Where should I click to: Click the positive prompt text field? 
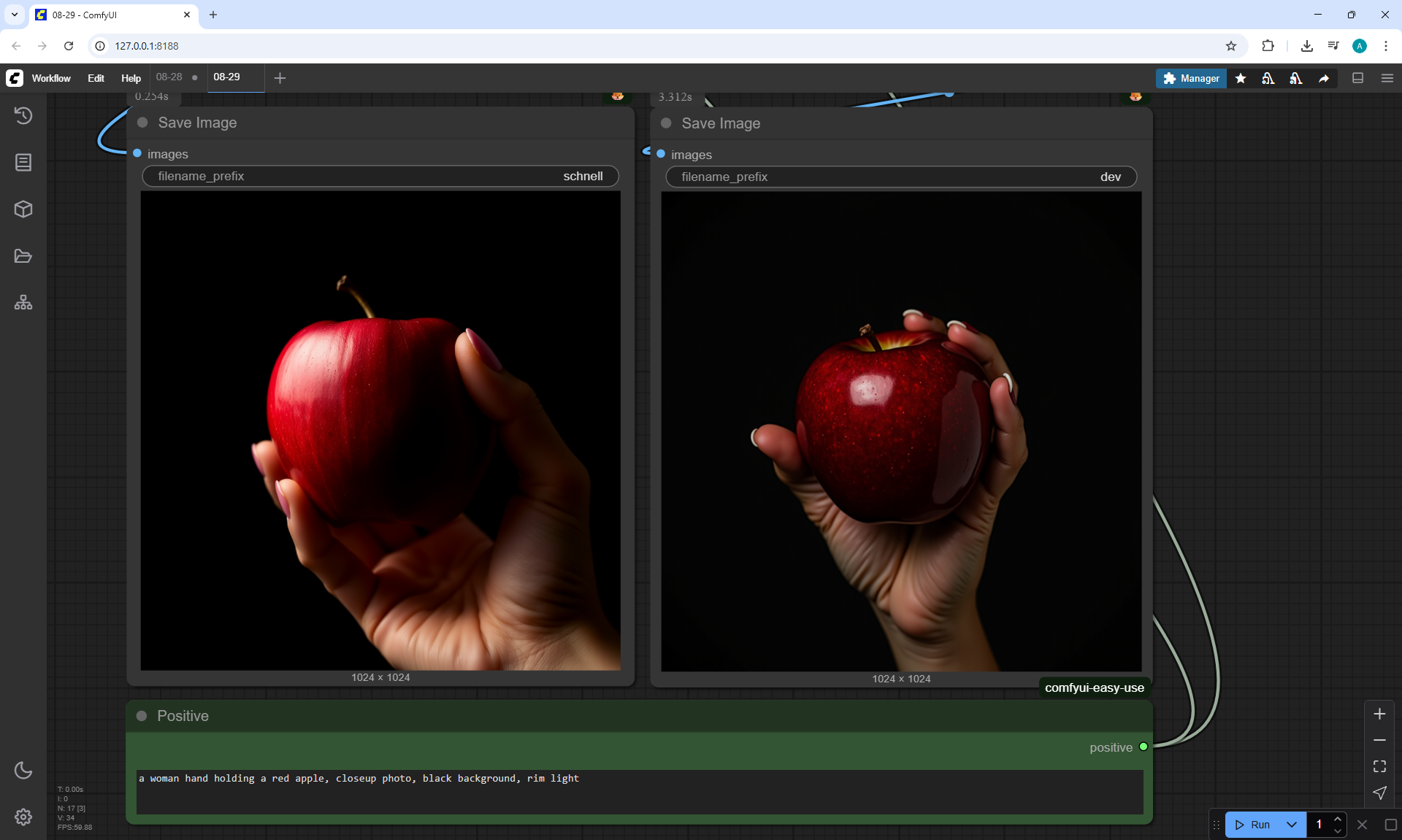(639, 791)
